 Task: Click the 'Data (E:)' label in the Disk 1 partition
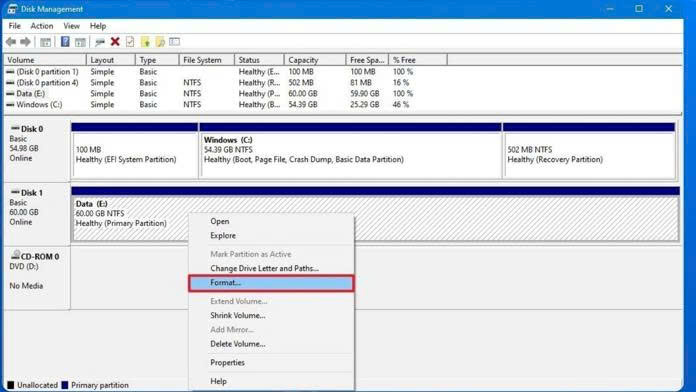coord(91,204)
